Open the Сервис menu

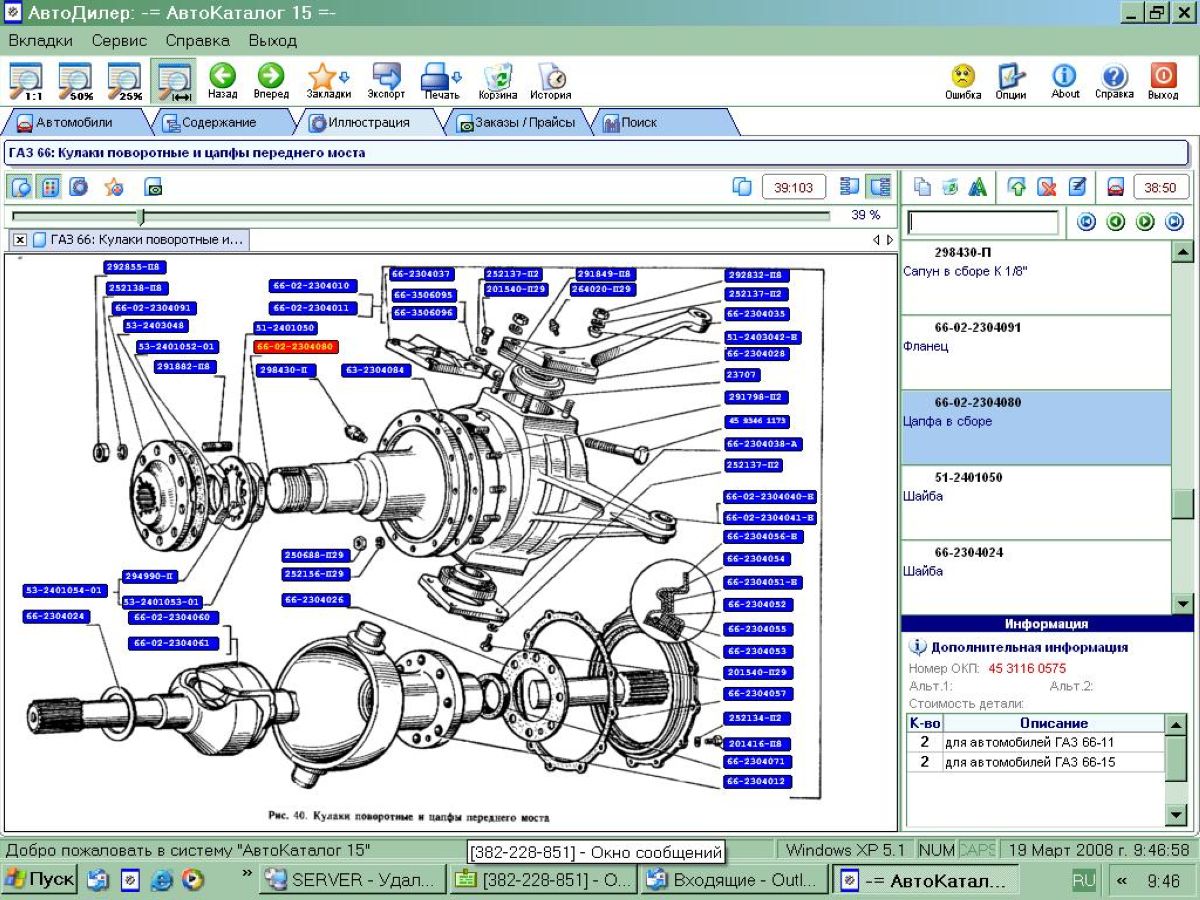(119, 41)
